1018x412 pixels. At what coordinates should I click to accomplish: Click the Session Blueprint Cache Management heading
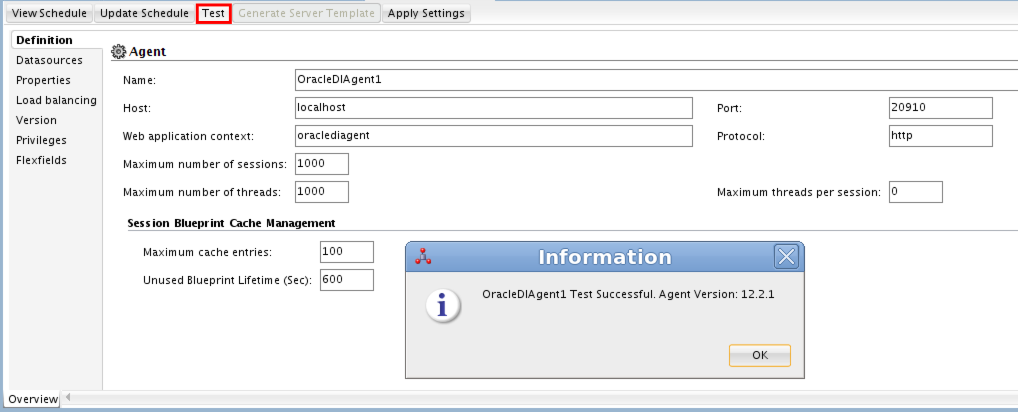(232, 223)
